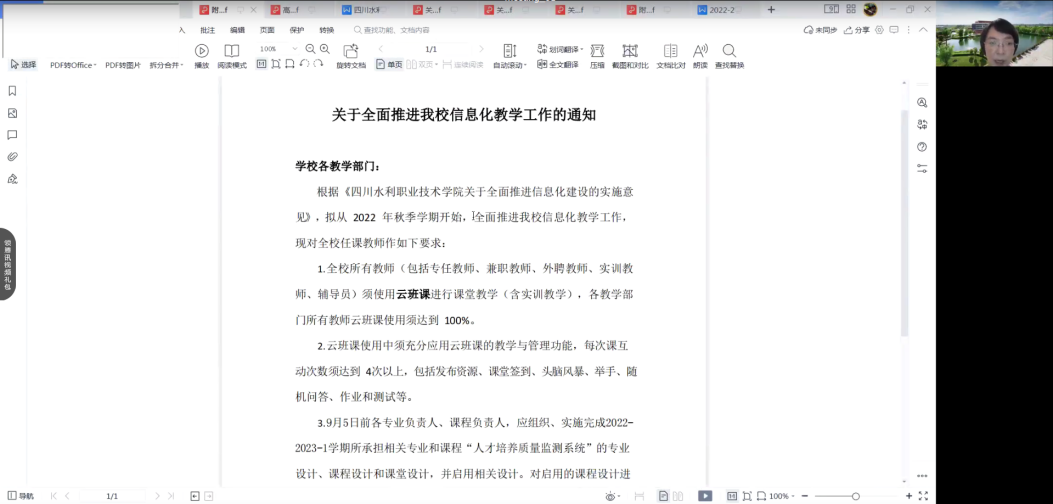Open the 批注 menu tab
The width and height of the screenshot is (1053, 504).
click(207, 30)
